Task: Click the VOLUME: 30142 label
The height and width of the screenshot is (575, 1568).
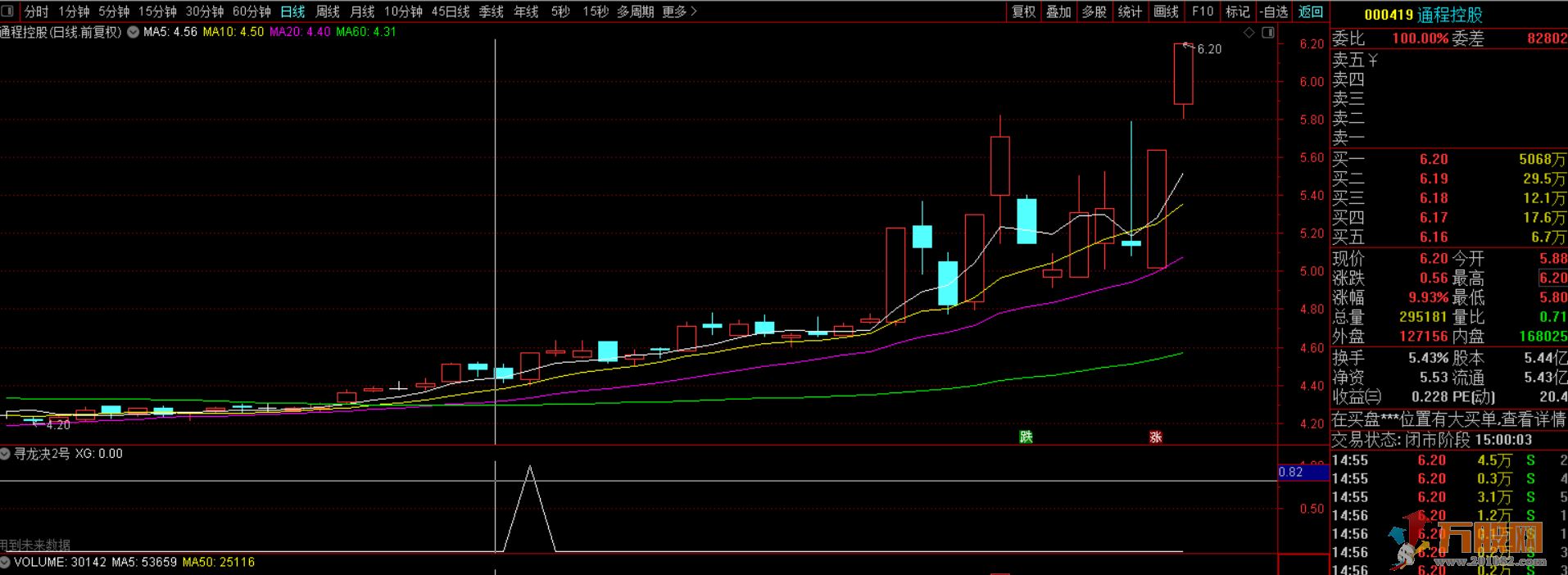Action: (x=60, y=562)
